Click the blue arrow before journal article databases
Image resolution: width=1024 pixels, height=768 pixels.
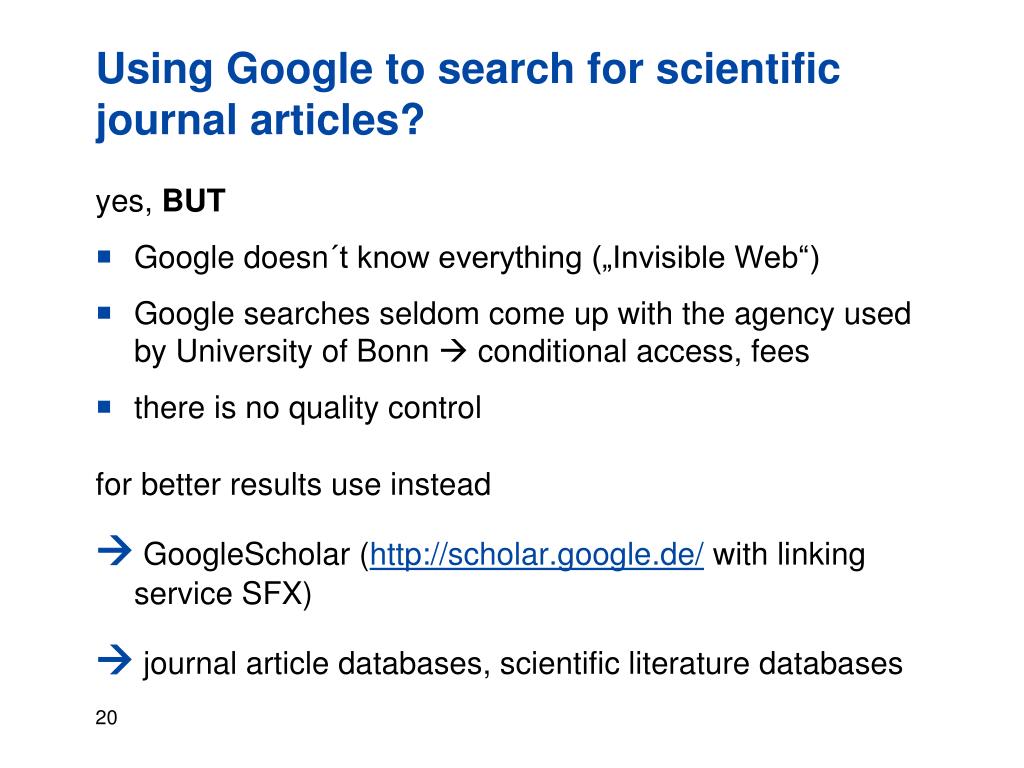tap(114, 660)
